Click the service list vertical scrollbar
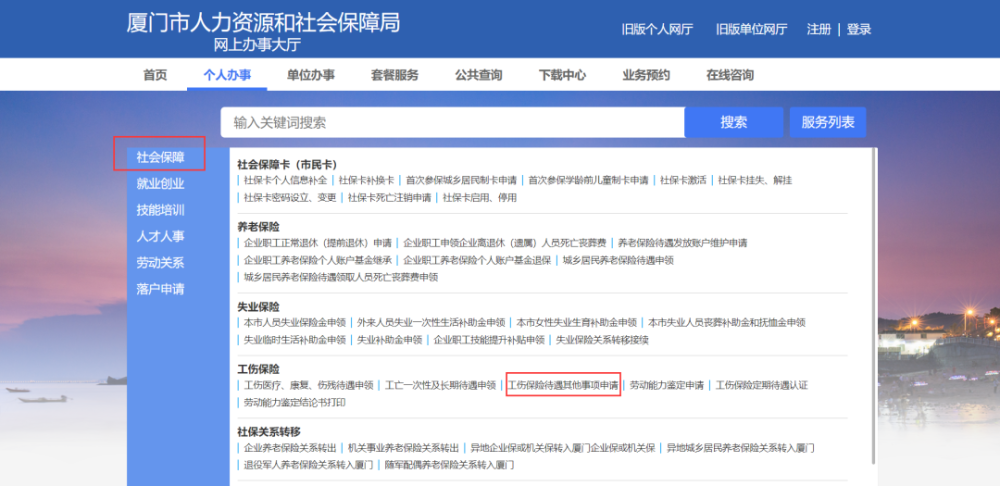This screenshot has width=1000, height=486. pyautogui.click(x=875, y=306)
